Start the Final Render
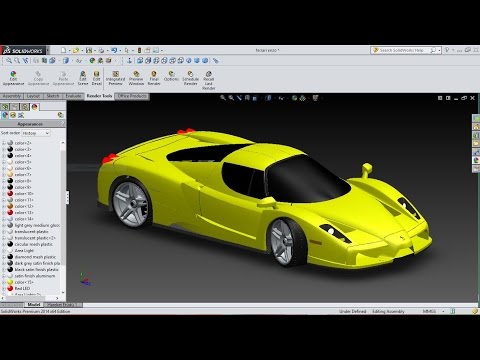 pos(154,78)
